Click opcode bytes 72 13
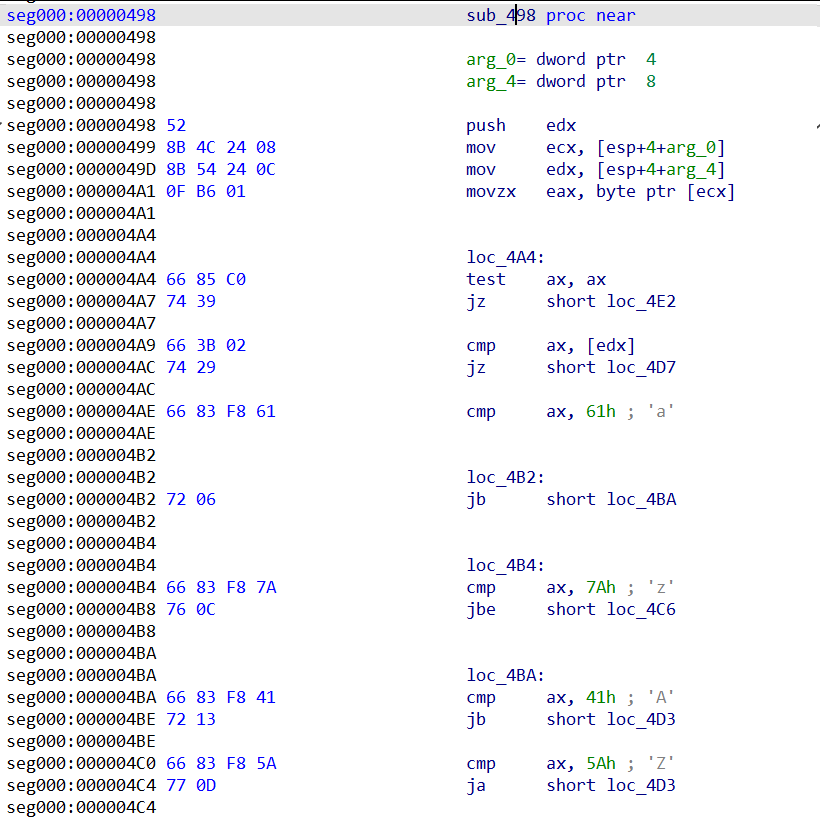The image size is (820, 822). click(x=191, y=720)
